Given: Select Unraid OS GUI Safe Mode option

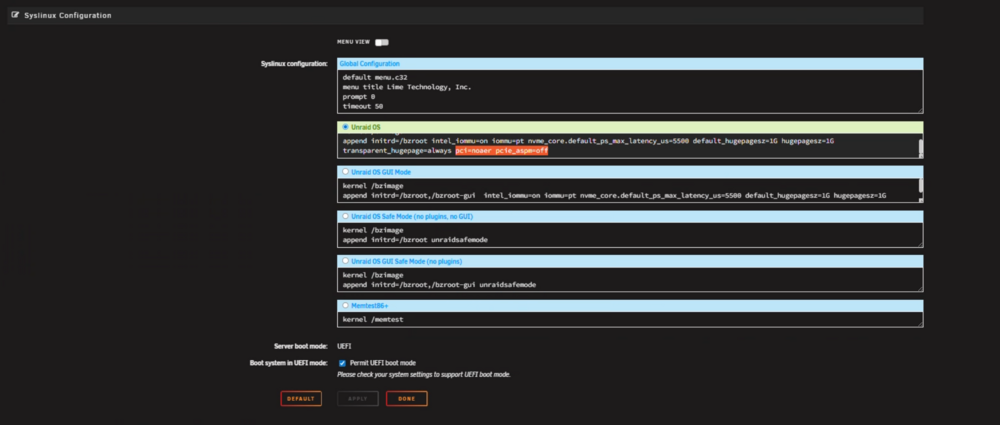Looking at the screenshot, I should click(346, 261).
